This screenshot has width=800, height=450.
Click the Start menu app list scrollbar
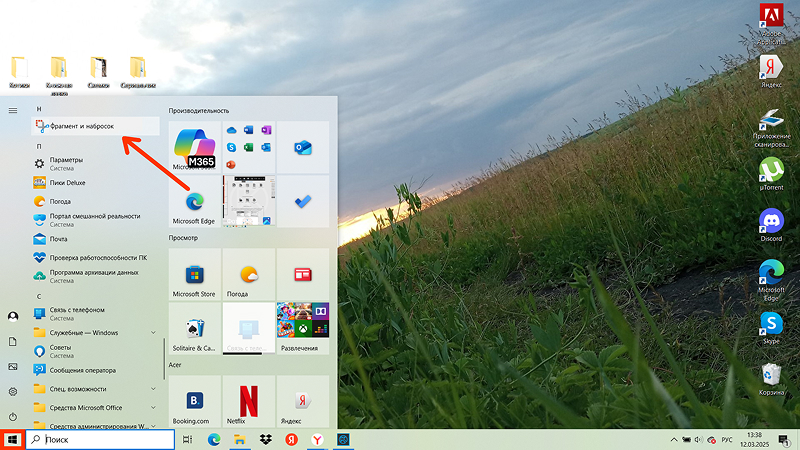164,359
